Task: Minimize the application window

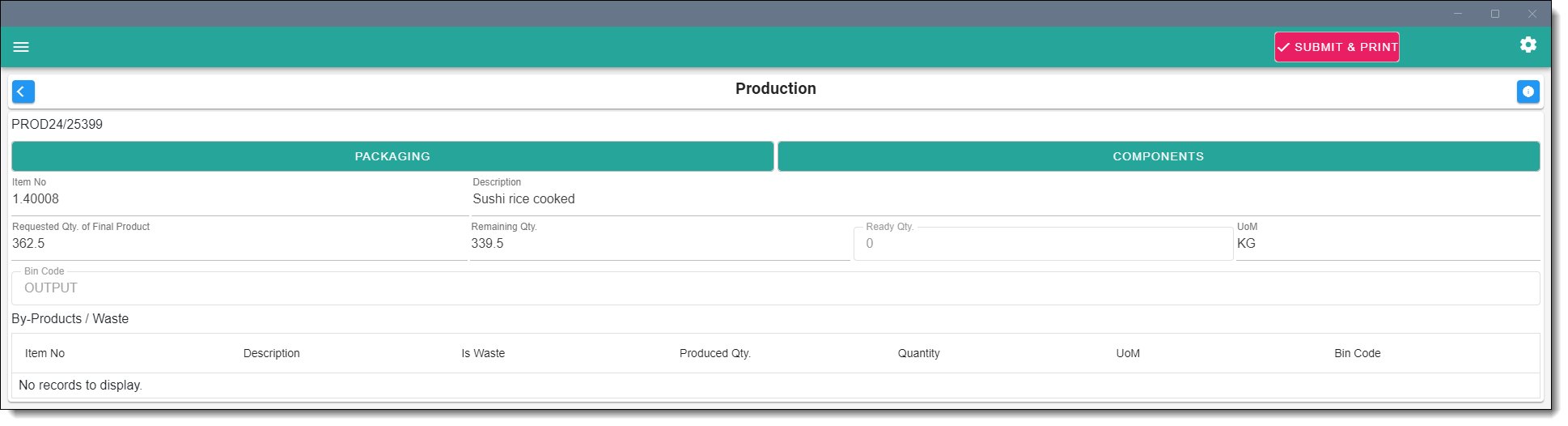Action: tap(1457, 14)
